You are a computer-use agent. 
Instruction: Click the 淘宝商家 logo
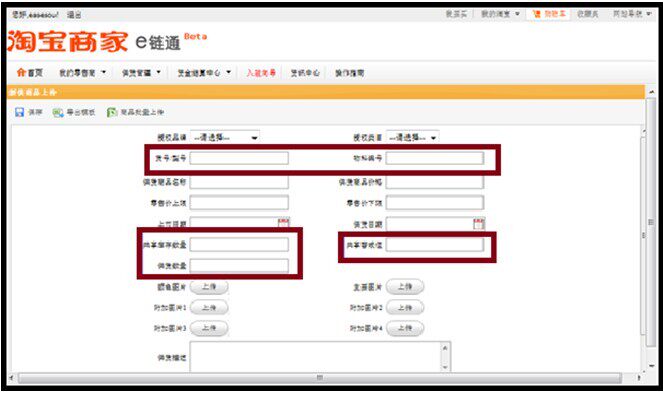(68, 41)
